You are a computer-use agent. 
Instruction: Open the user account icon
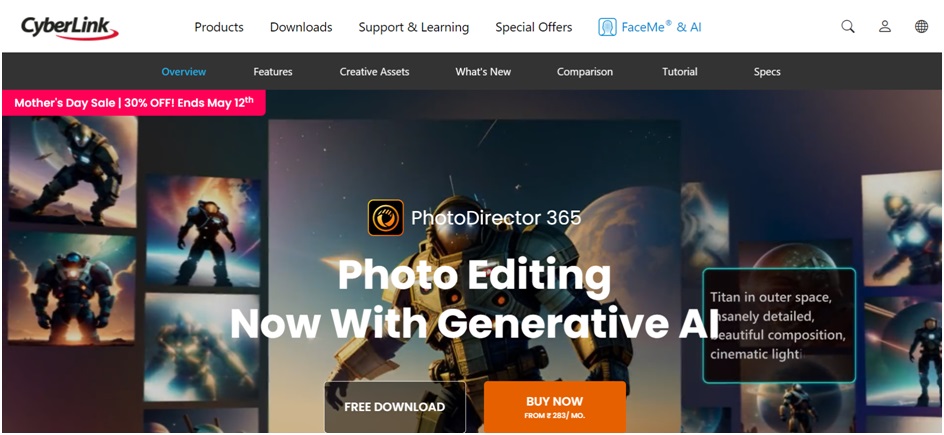coord(884,26)
